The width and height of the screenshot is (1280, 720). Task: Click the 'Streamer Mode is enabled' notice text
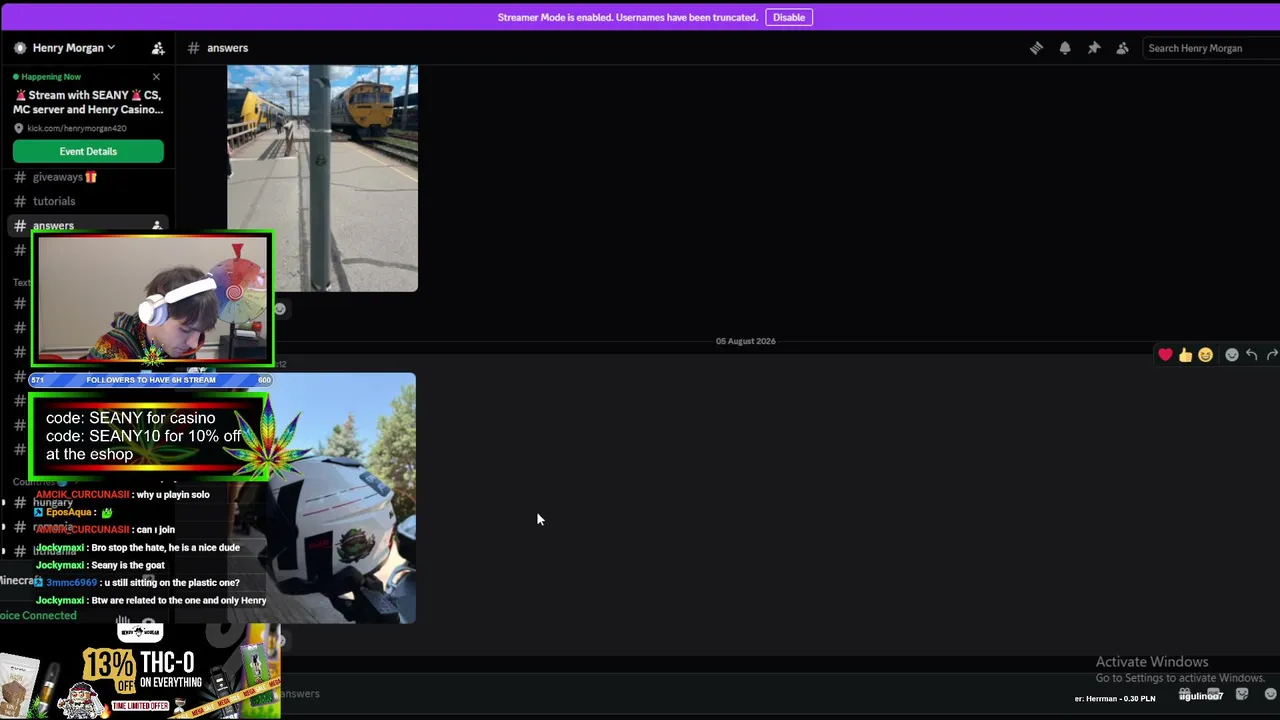[x=627, y=17]
